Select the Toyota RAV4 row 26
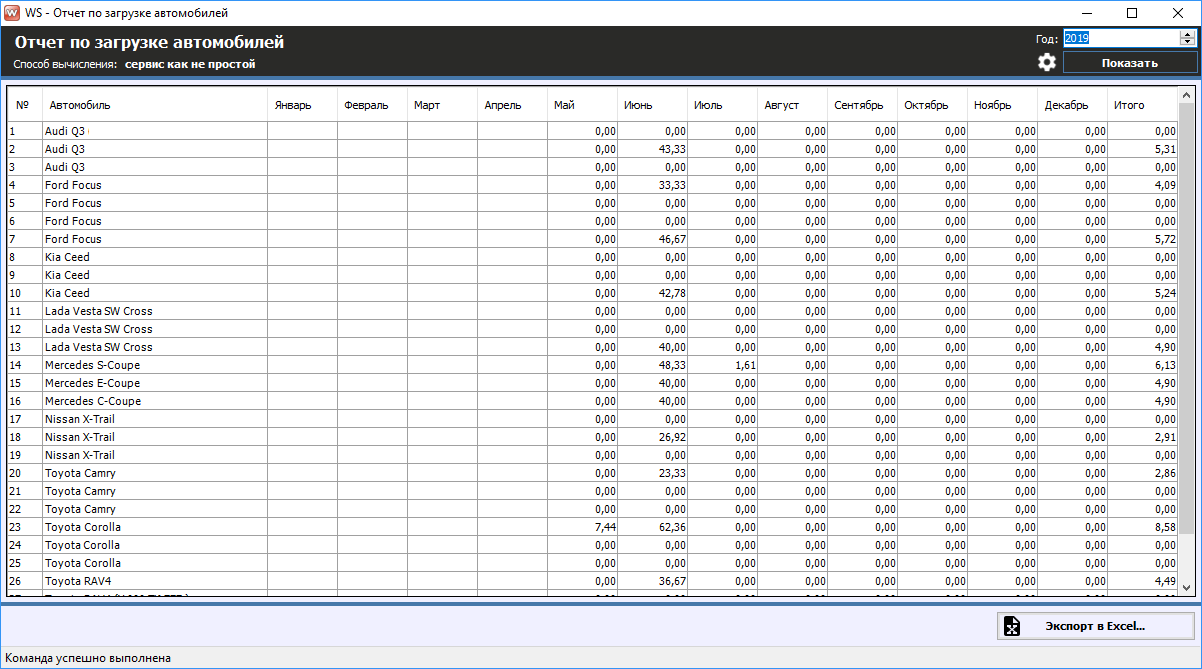 [593, 581]
